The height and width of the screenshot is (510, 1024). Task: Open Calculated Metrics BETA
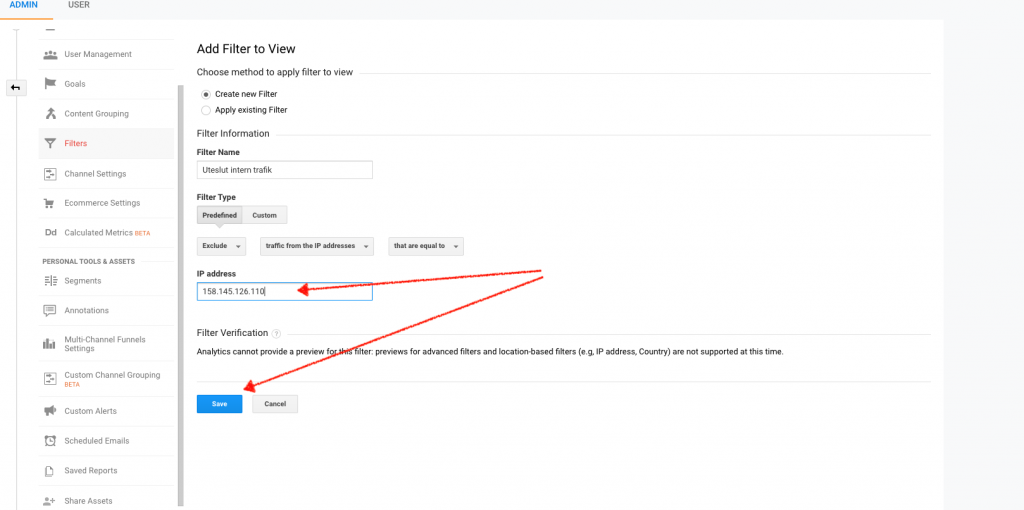107,233
